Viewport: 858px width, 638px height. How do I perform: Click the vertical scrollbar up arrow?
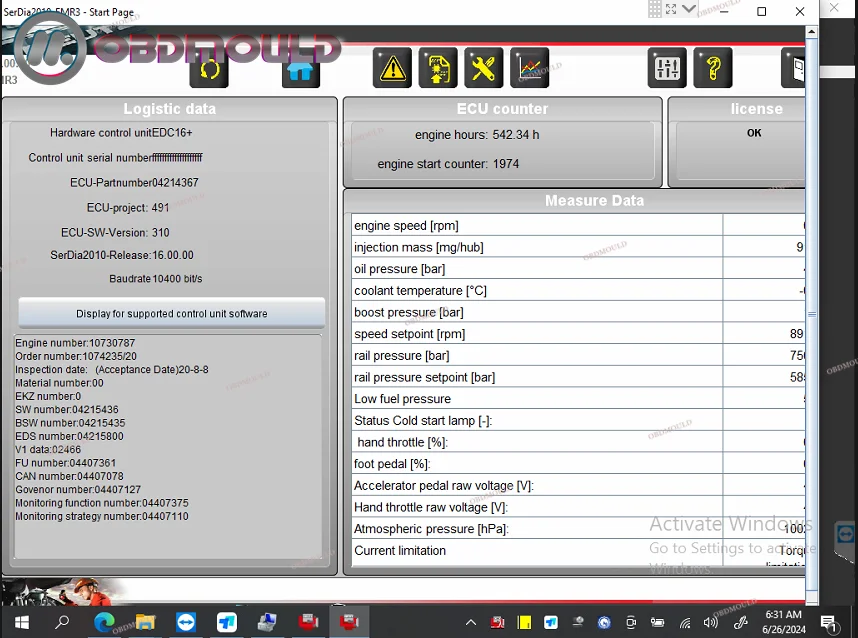(x=811, y=32)
